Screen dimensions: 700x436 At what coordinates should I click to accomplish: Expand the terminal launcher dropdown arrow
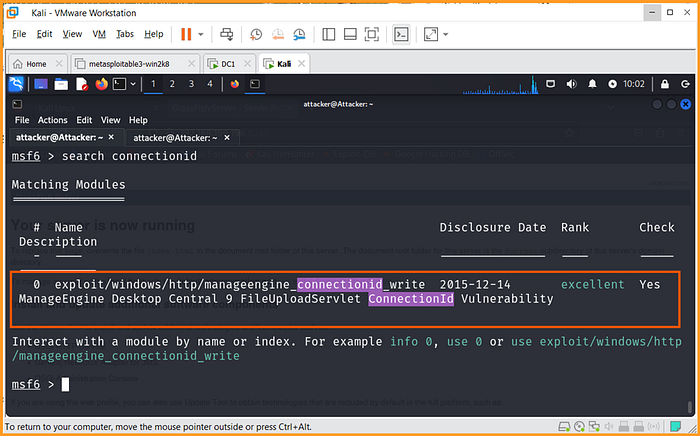(133, 84)
